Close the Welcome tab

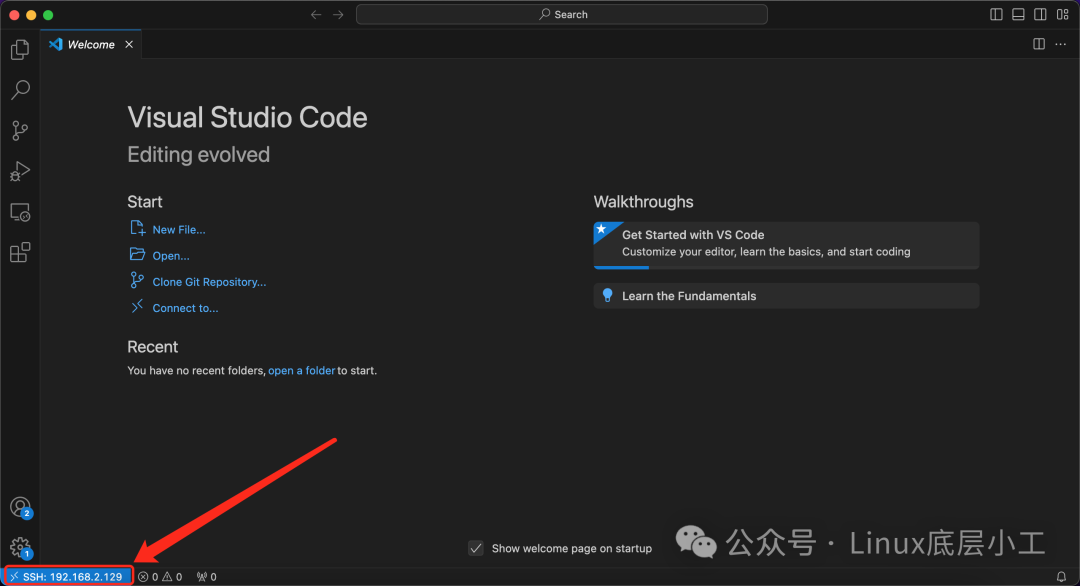point(129,44)
